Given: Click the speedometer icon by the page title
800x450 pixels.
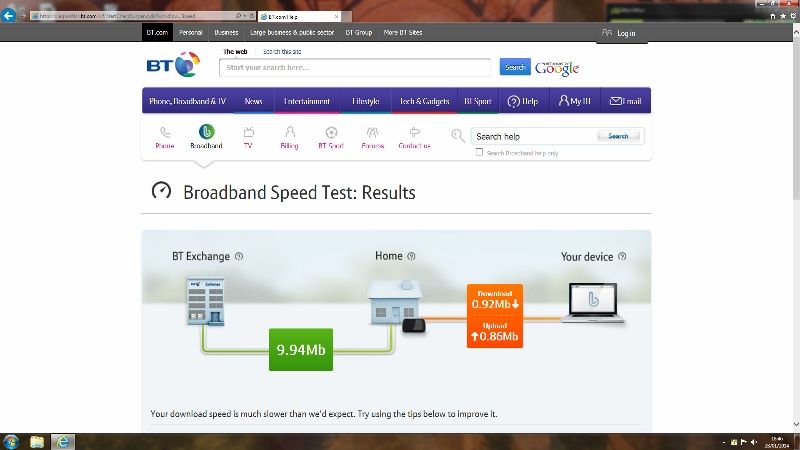Looking at the screenshot, I should 161,191.
